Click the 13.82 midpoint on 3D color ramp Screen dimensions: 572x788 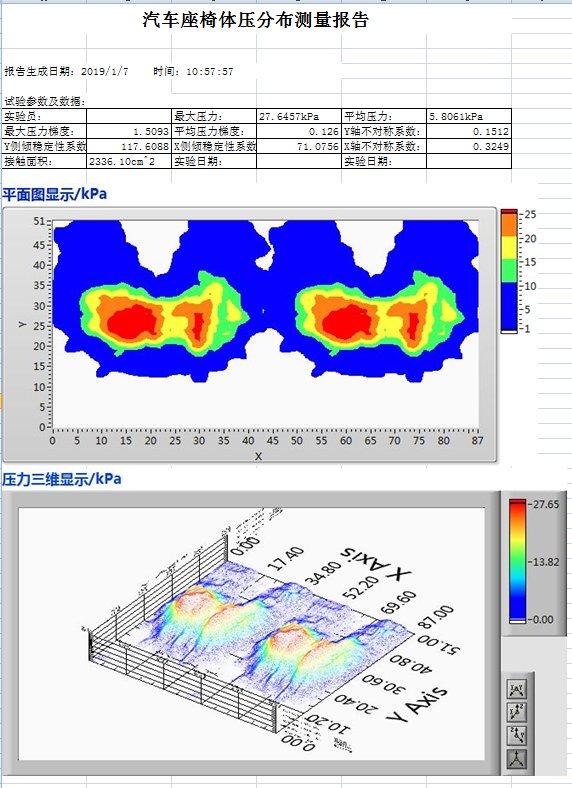[545, 562]
